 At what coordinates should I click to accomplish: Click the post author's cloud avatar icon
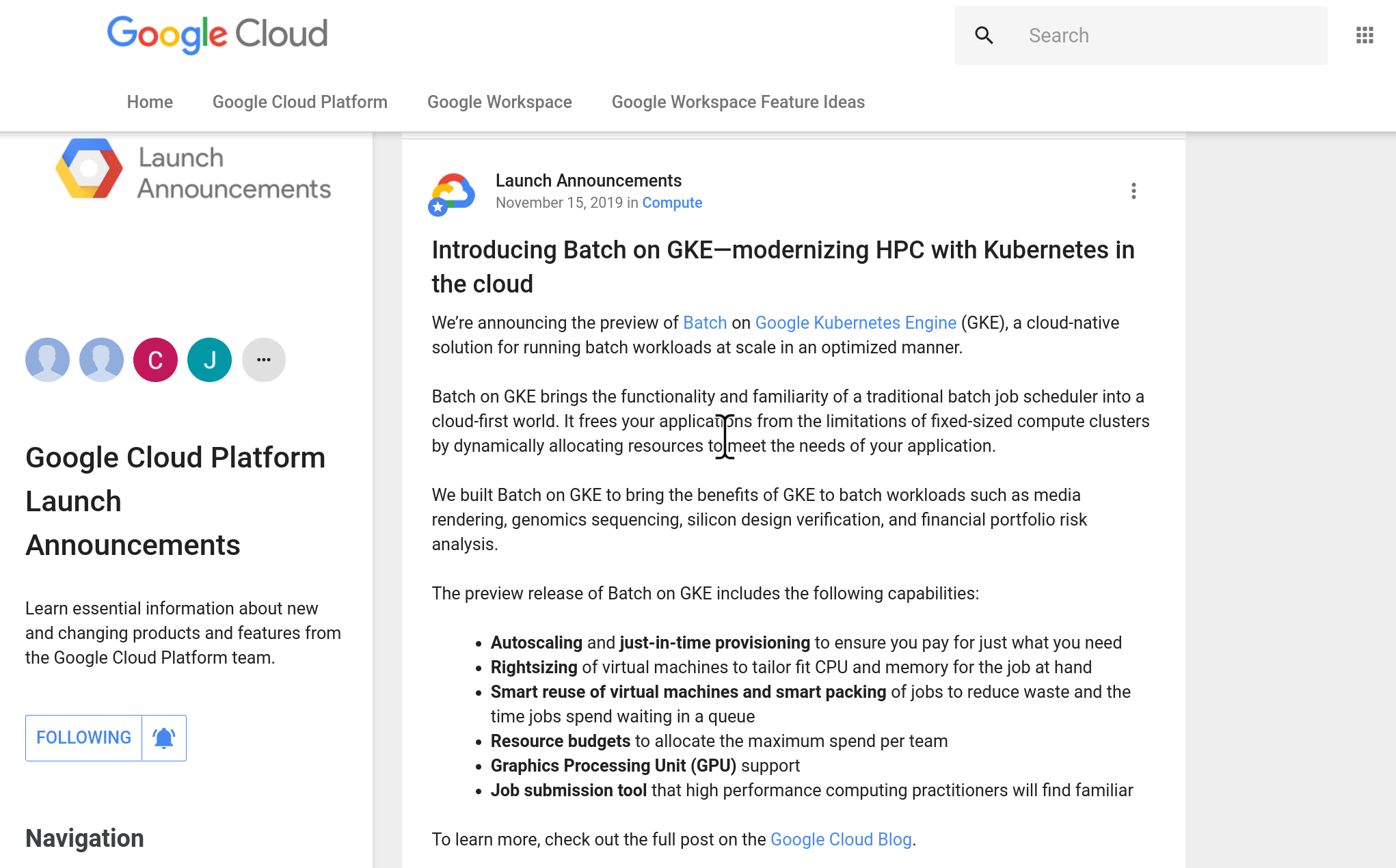(452, 194)
